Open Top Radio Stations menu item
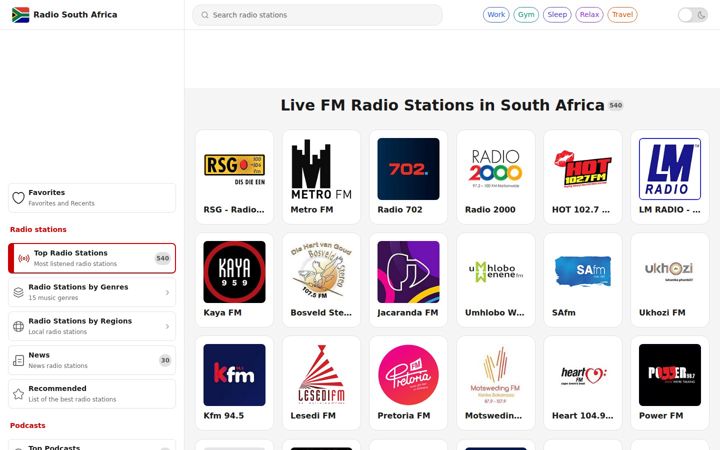The width and height of the screenshot is (720, 450). coord(92,258)
